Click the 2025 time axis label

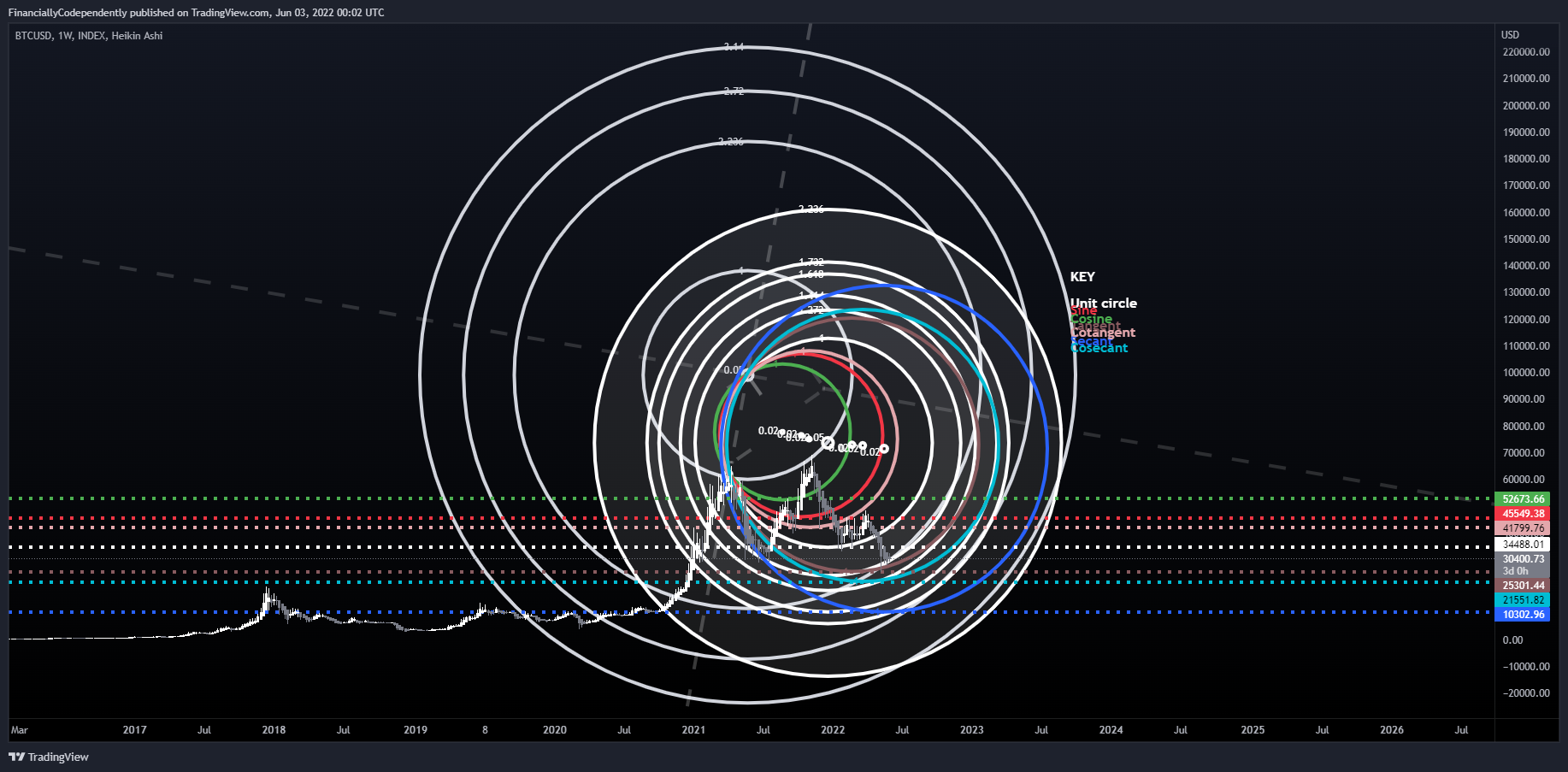1253,730
